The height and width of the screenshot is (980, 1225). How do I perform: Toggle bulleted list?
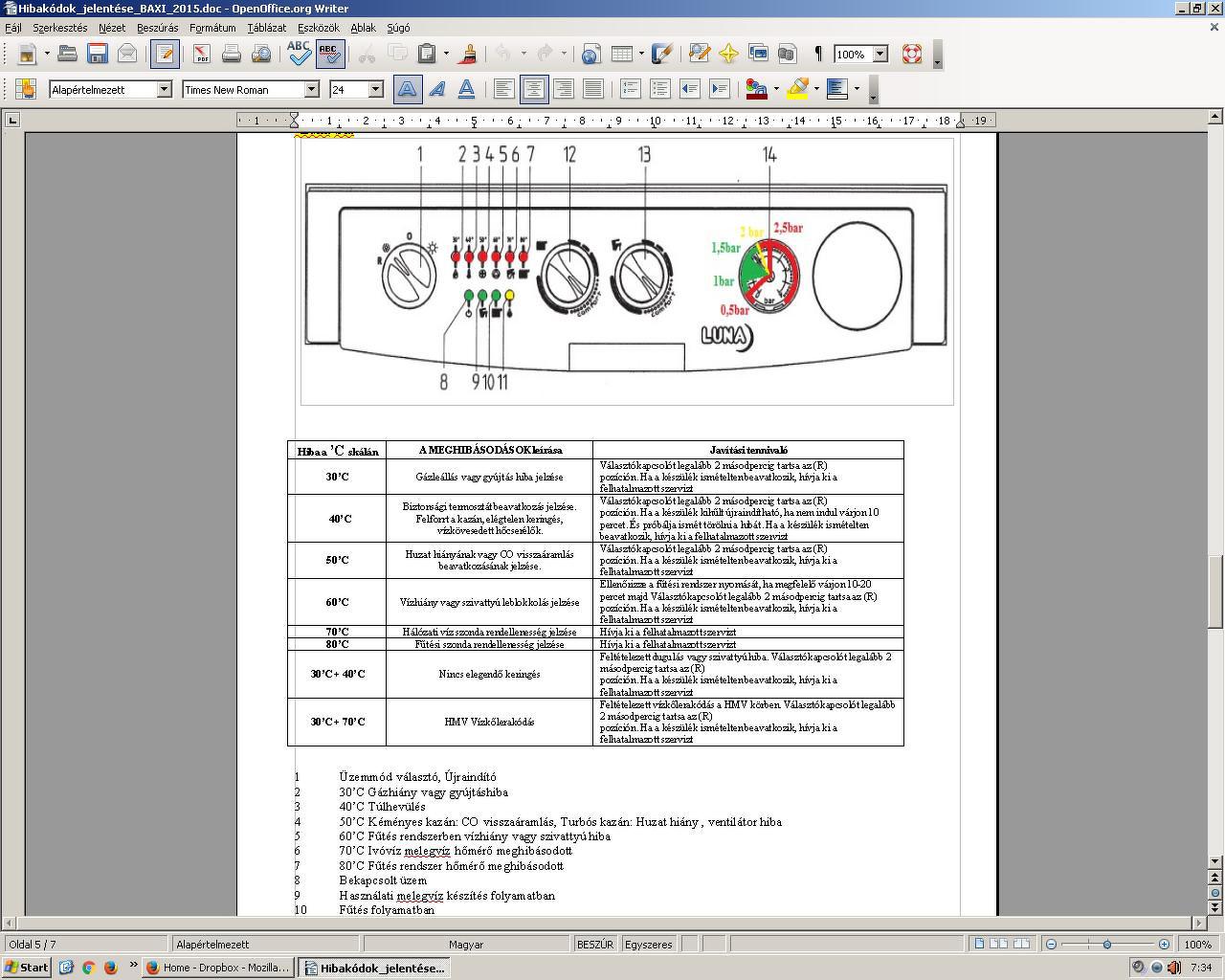pos(660,89)
